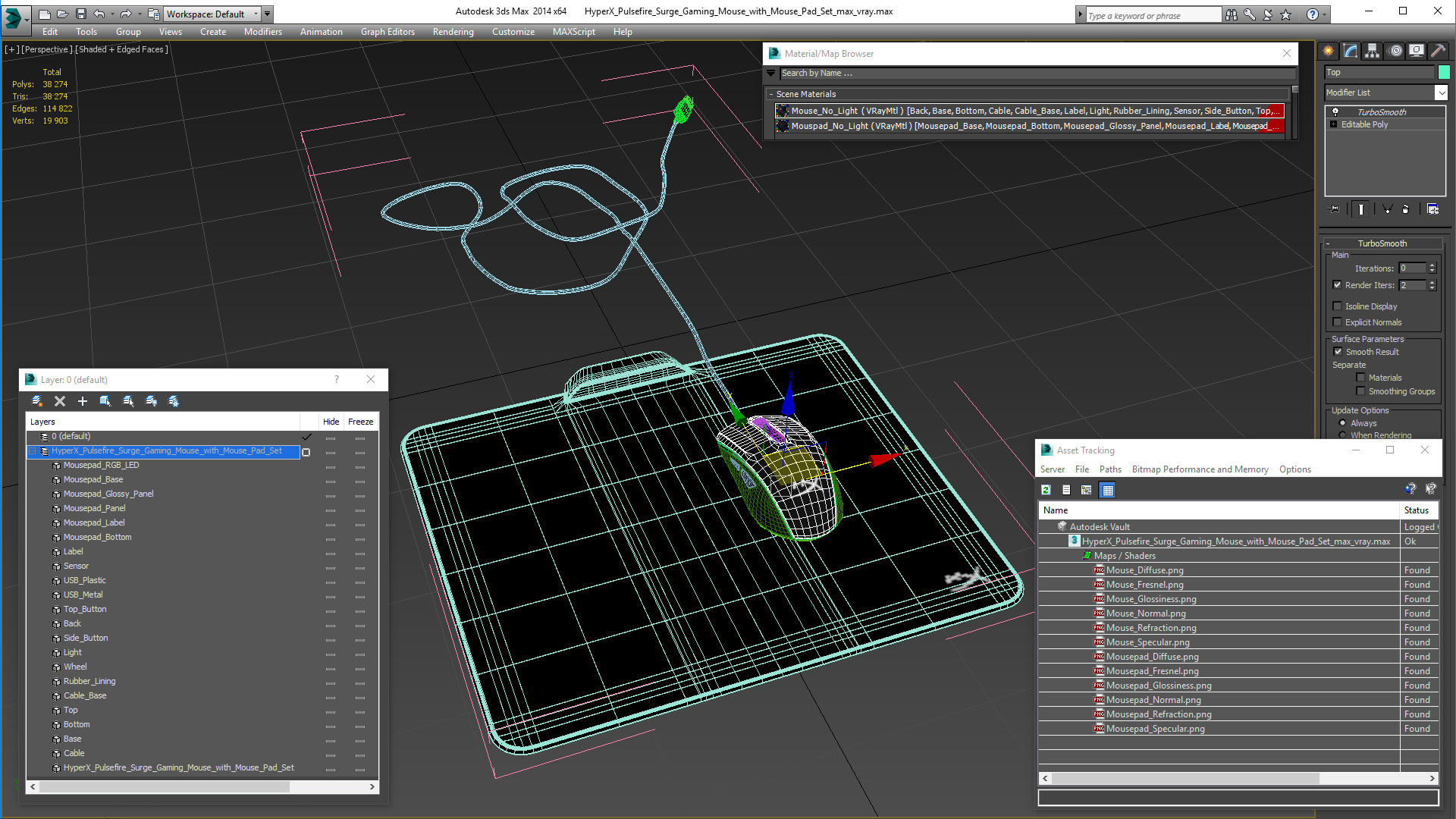Click Delete layer X icon in Layer dialog
The width and height of the screenshot is (1456, 819).
point(60,401)
